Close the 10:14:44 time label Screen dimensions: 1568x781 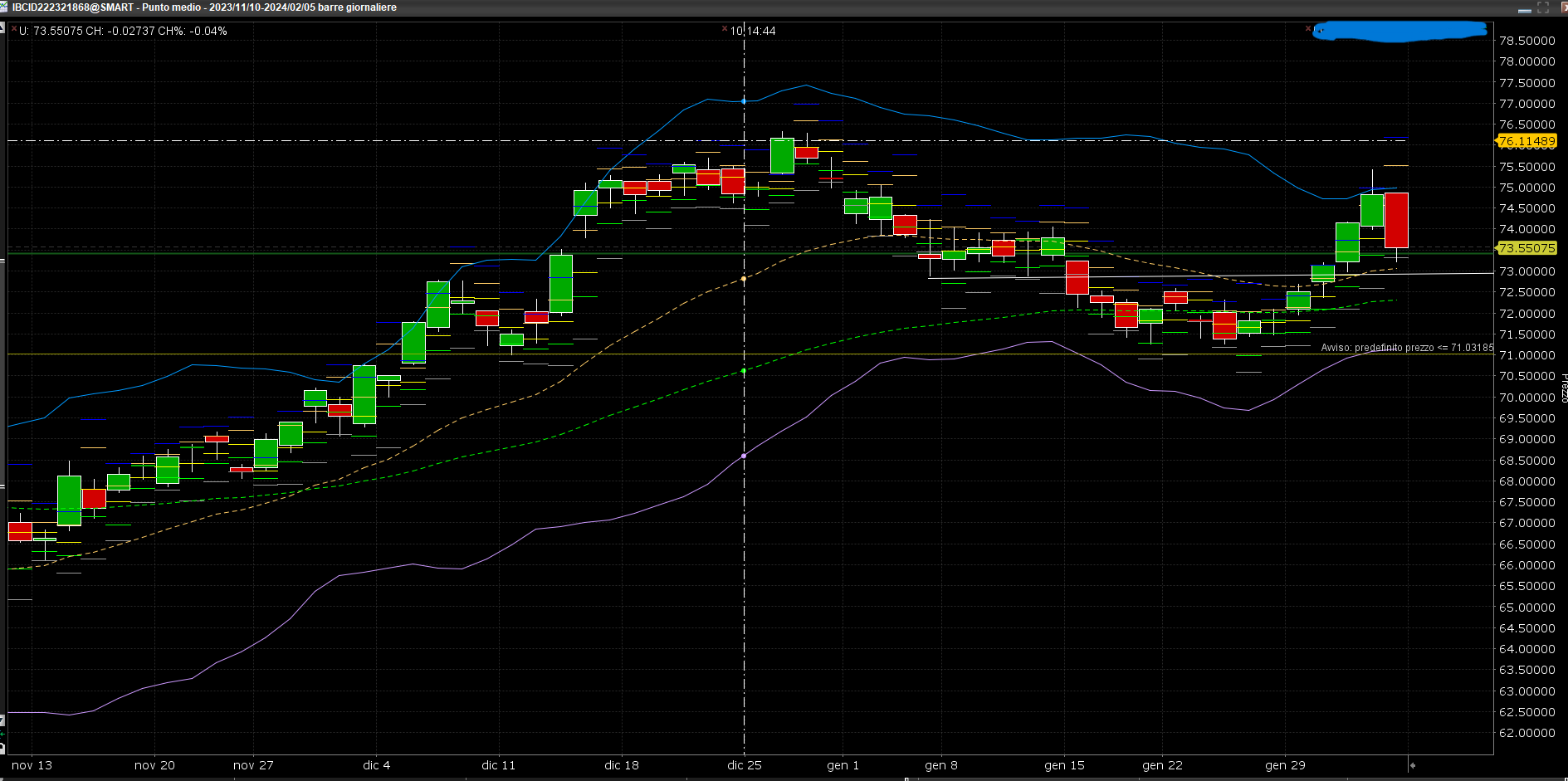pyautogui.click(x=725, y=29)
